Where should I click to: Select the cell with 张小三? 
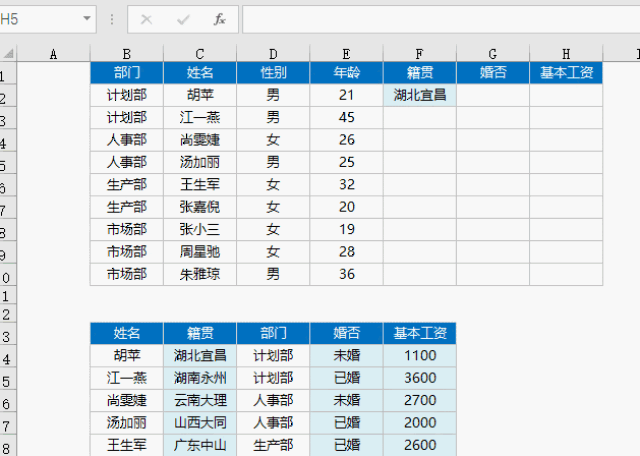[200, 229]
